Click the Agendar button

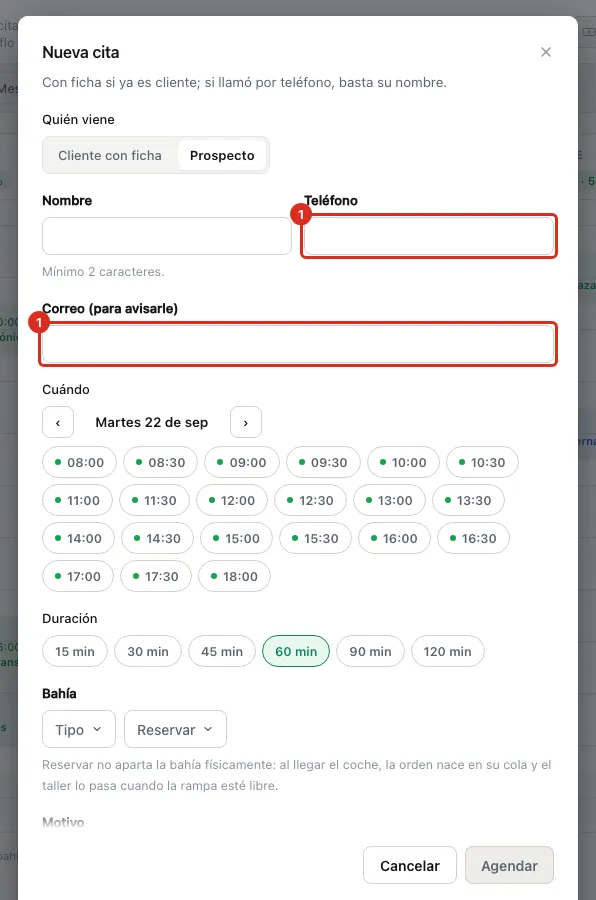(x=509, y=865)
